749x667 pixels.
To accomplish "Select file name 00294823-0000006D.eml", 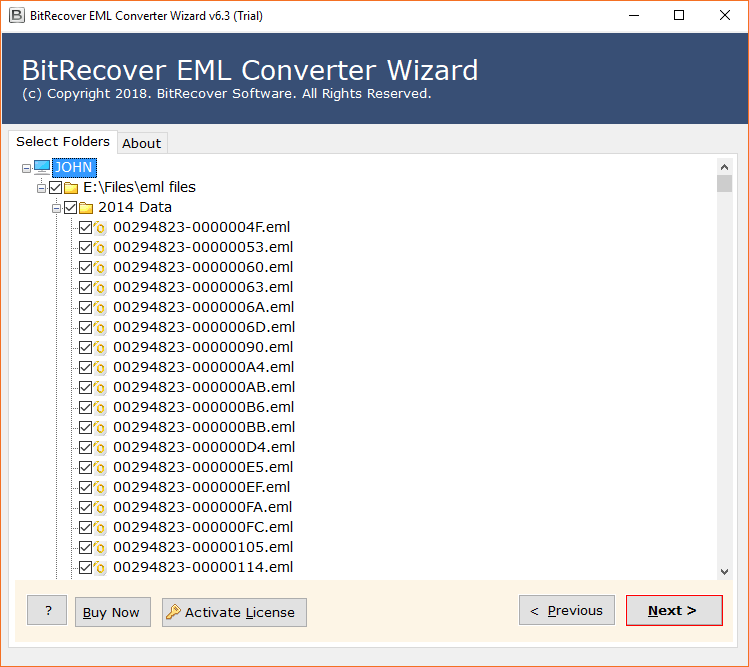I will click(x=204, y=327).
